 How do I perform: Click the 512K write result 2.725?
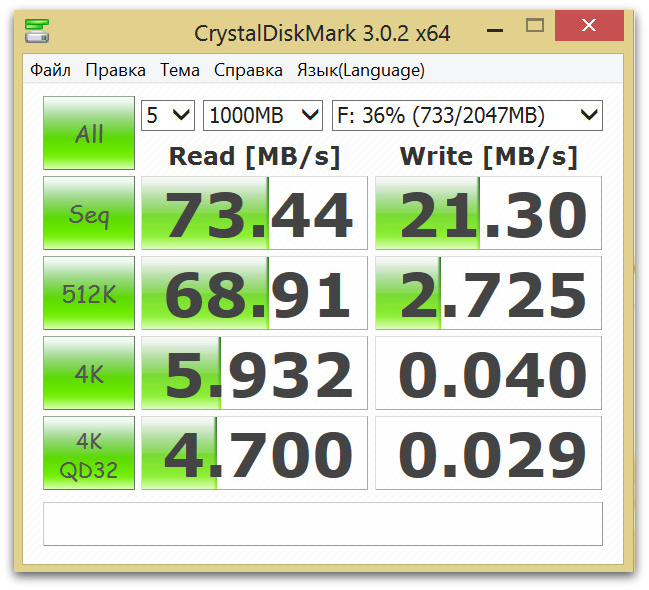click(488, 293)
